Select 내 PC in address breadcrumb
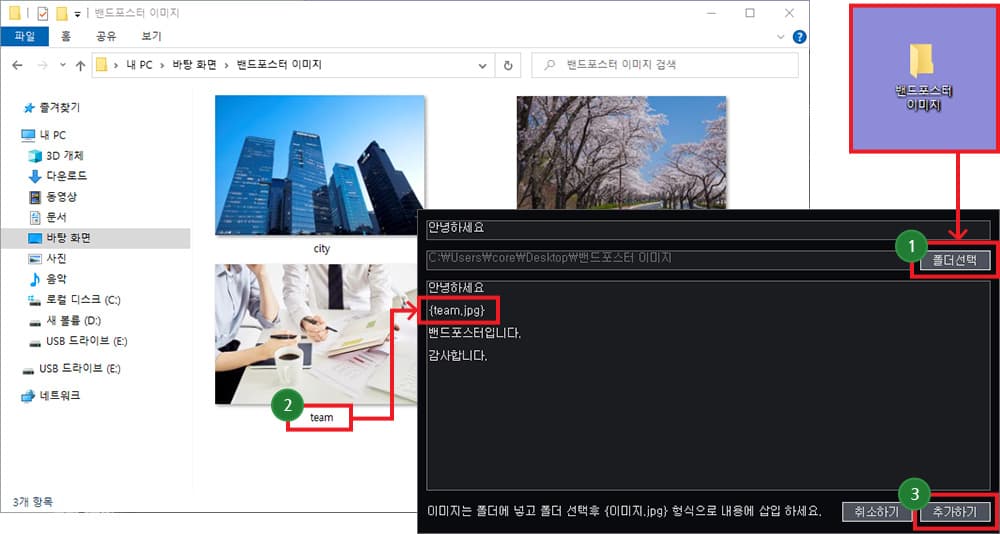Screen dimensions: 1000x534 pyautogui.click(x=138, y=65)
